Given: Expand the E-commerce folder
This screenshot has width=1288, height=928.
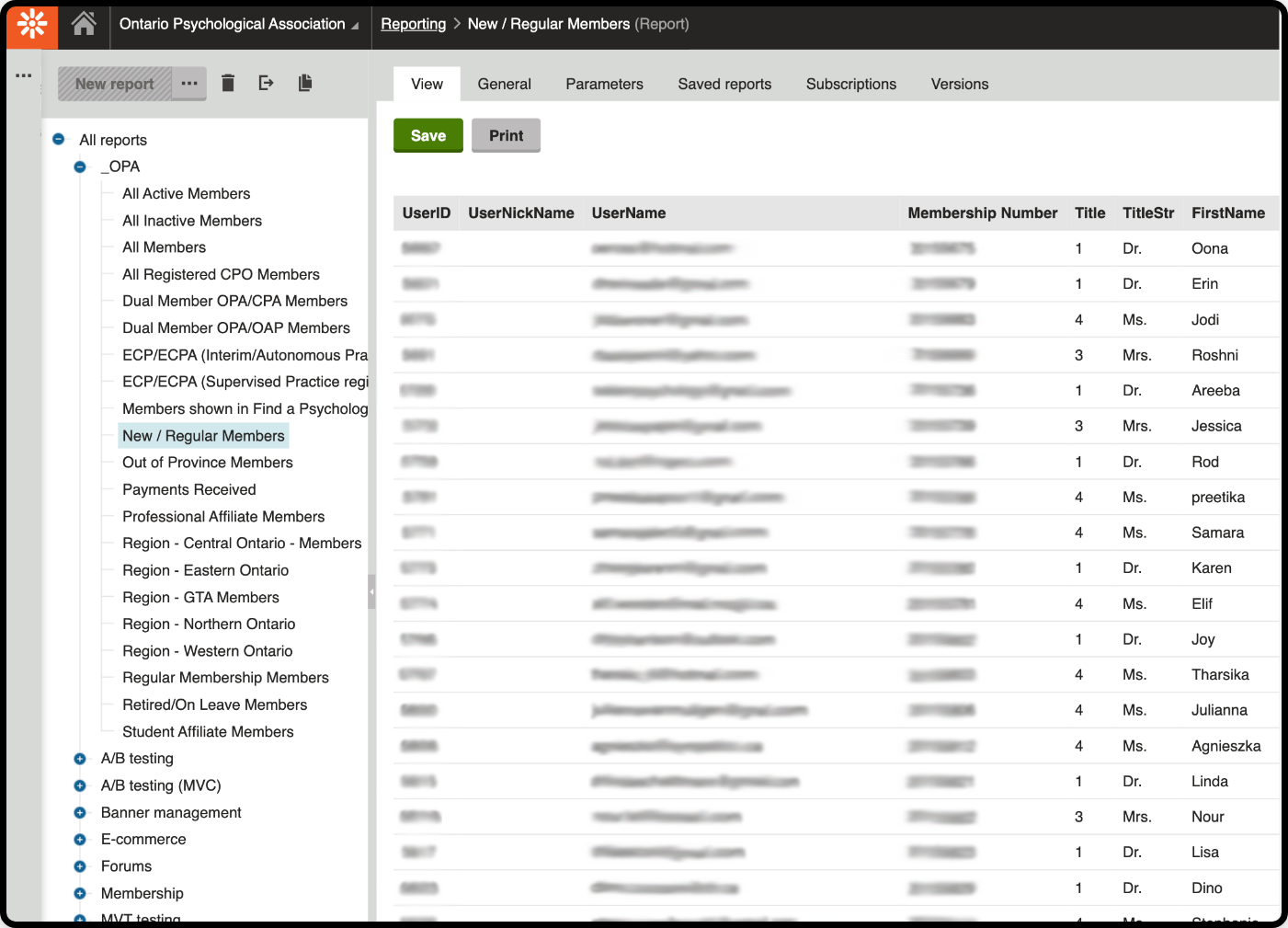Looking at the screenshot, I should point(80,839).
